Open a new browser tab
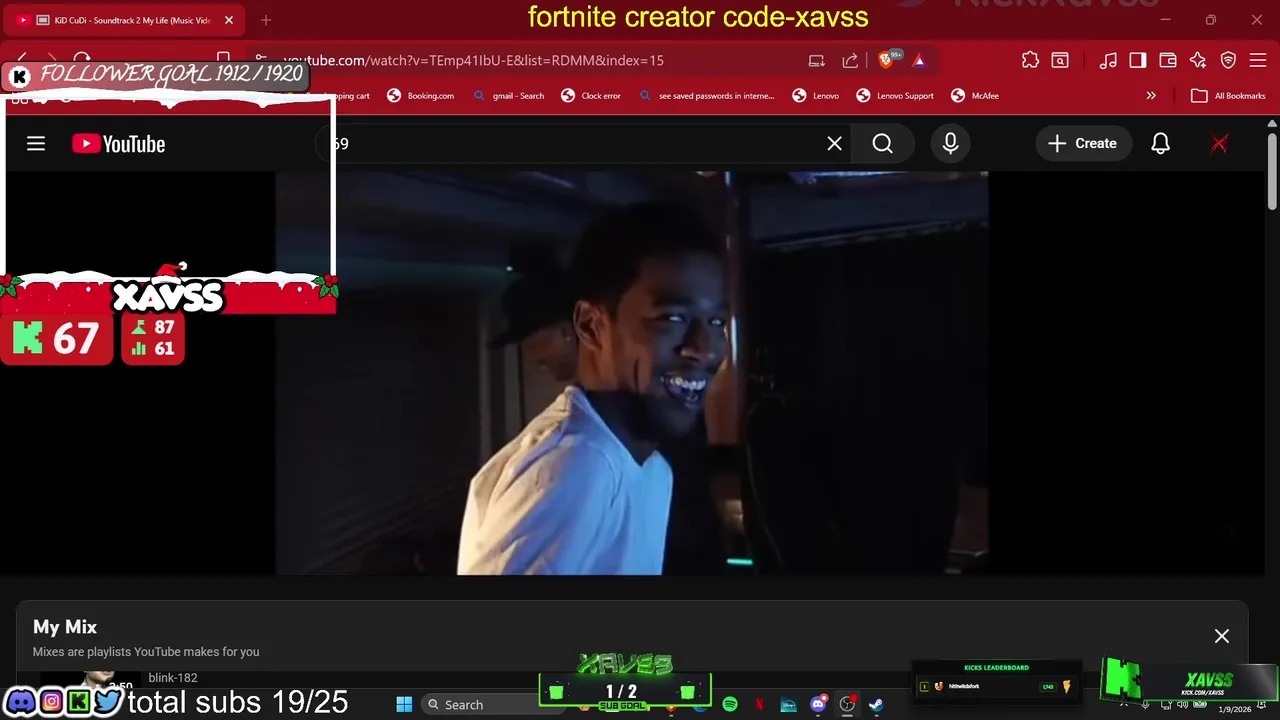The width and height of the screenshot is (1280, 720). point(266,20)
